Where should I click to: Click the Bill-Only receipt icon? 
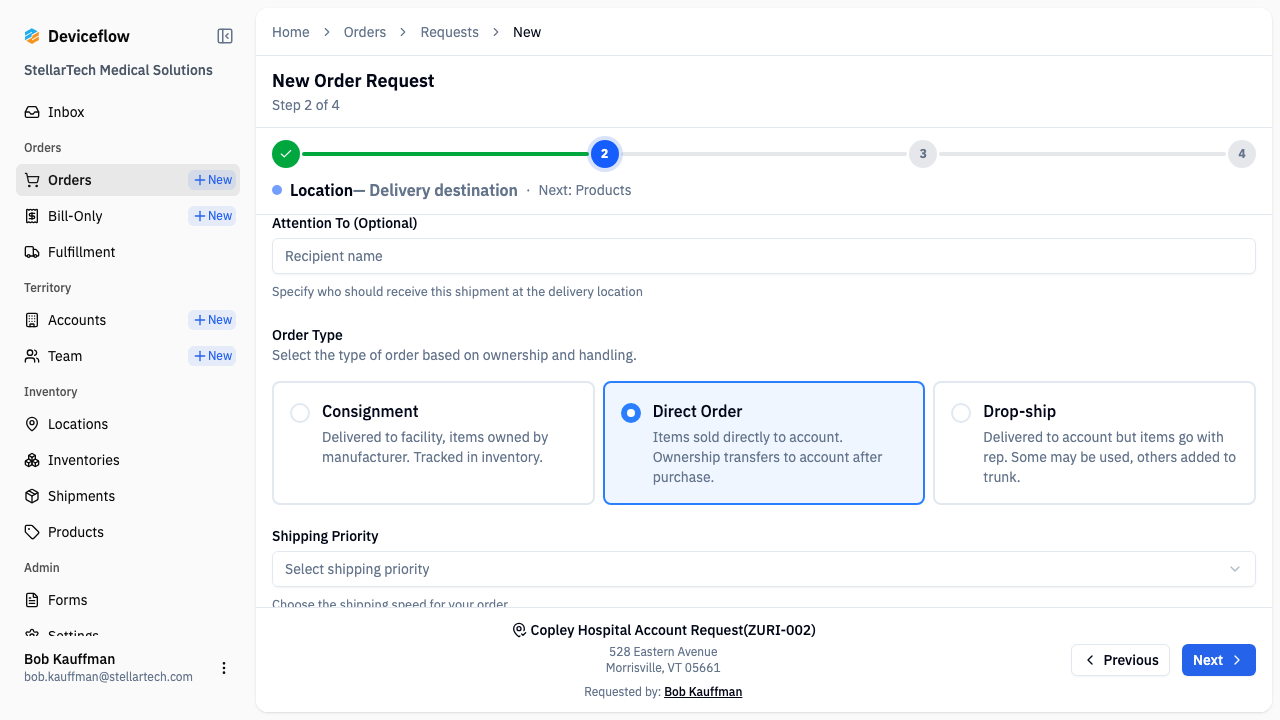coord(32,216)
